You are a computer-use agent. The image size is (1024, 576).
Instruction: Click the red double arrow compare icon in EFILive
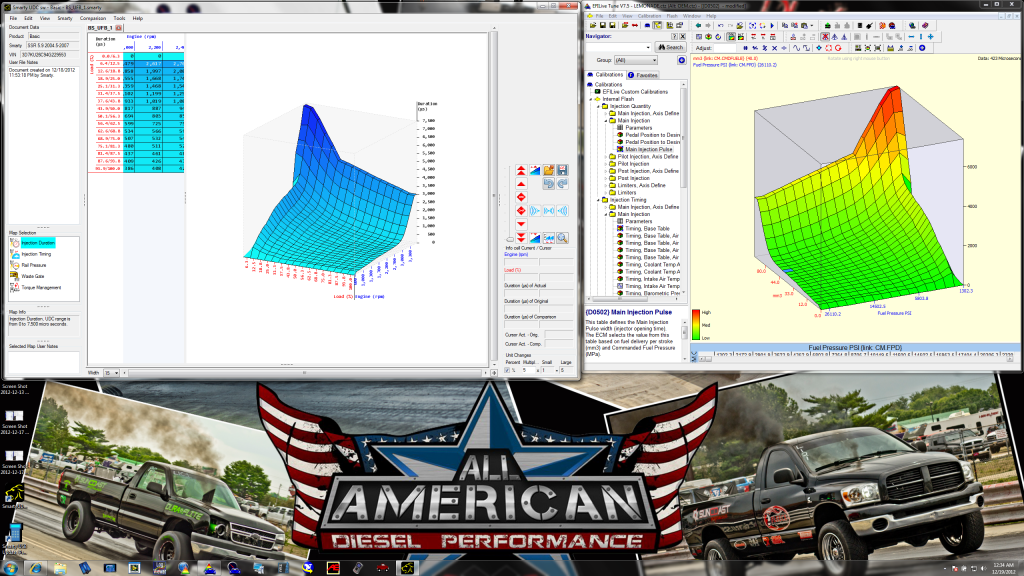pyautogui.click(x=635, y=25)
